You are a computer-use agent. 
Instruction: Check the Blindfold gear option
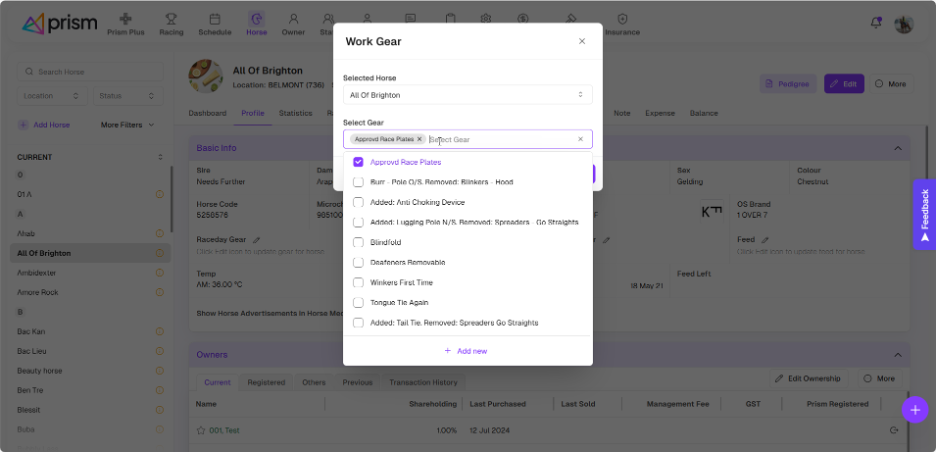(358, 242)
